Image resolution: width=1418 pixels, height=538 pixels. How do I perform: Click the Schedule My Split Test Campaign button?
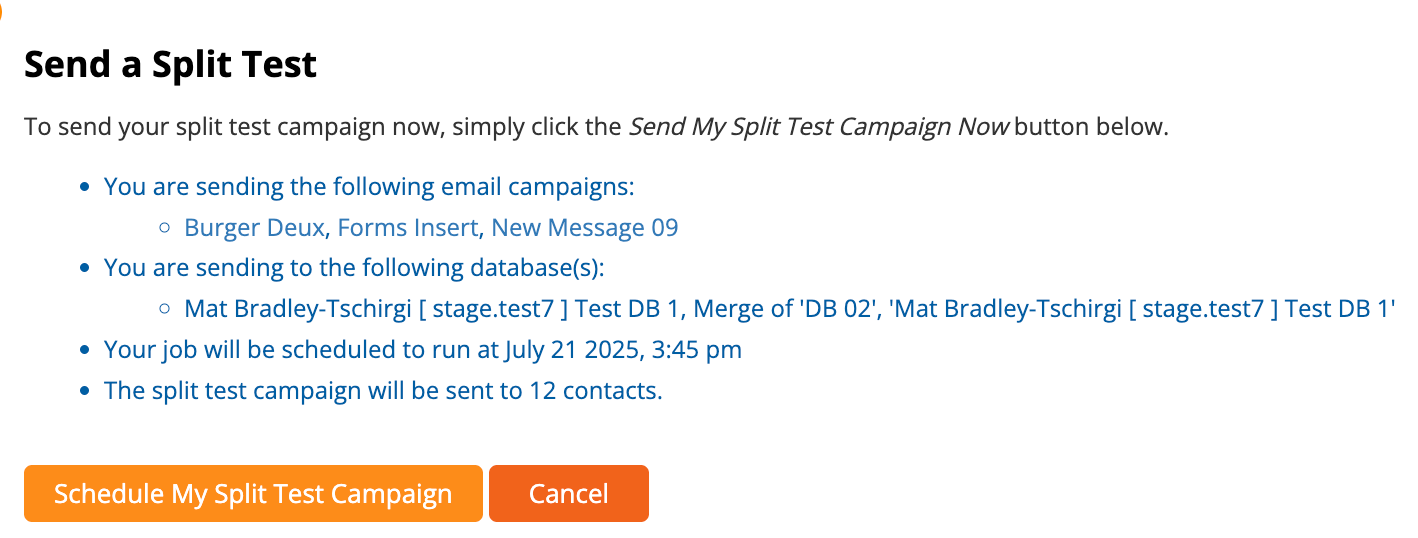click(x=253, y=494)
